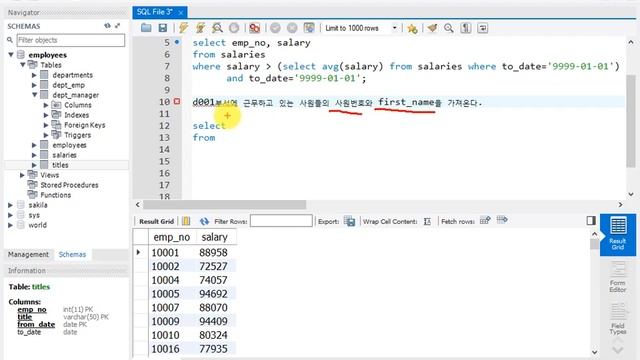
Task: Expand Indexes under dept_manager
Action: pyautogui.click(x=46, y=115)
